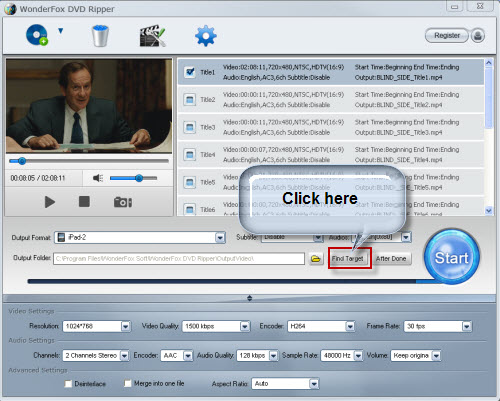This screenshot has width=500, height=401.
Task: Take a snapshot with the camera icon
Action: (x=123, y=202)
